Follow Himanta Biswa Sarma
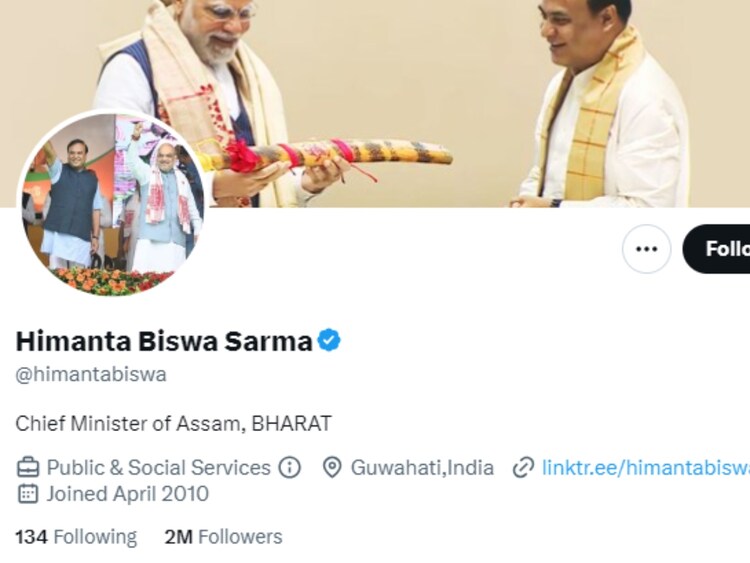This screenshot has height=563, width=750. [716, 249]
